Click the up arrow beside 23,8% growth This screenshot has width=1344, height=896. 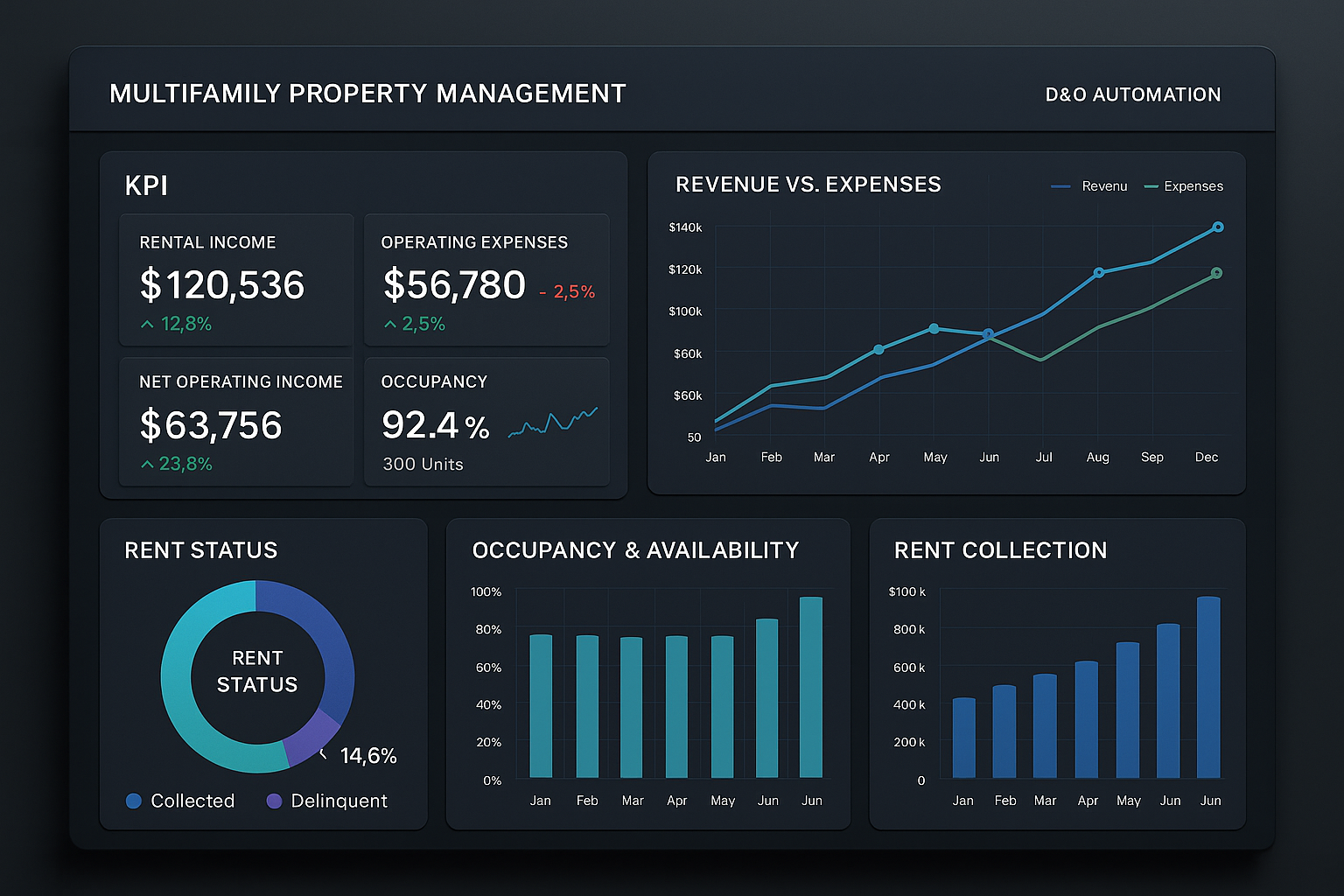click(147, 465)
